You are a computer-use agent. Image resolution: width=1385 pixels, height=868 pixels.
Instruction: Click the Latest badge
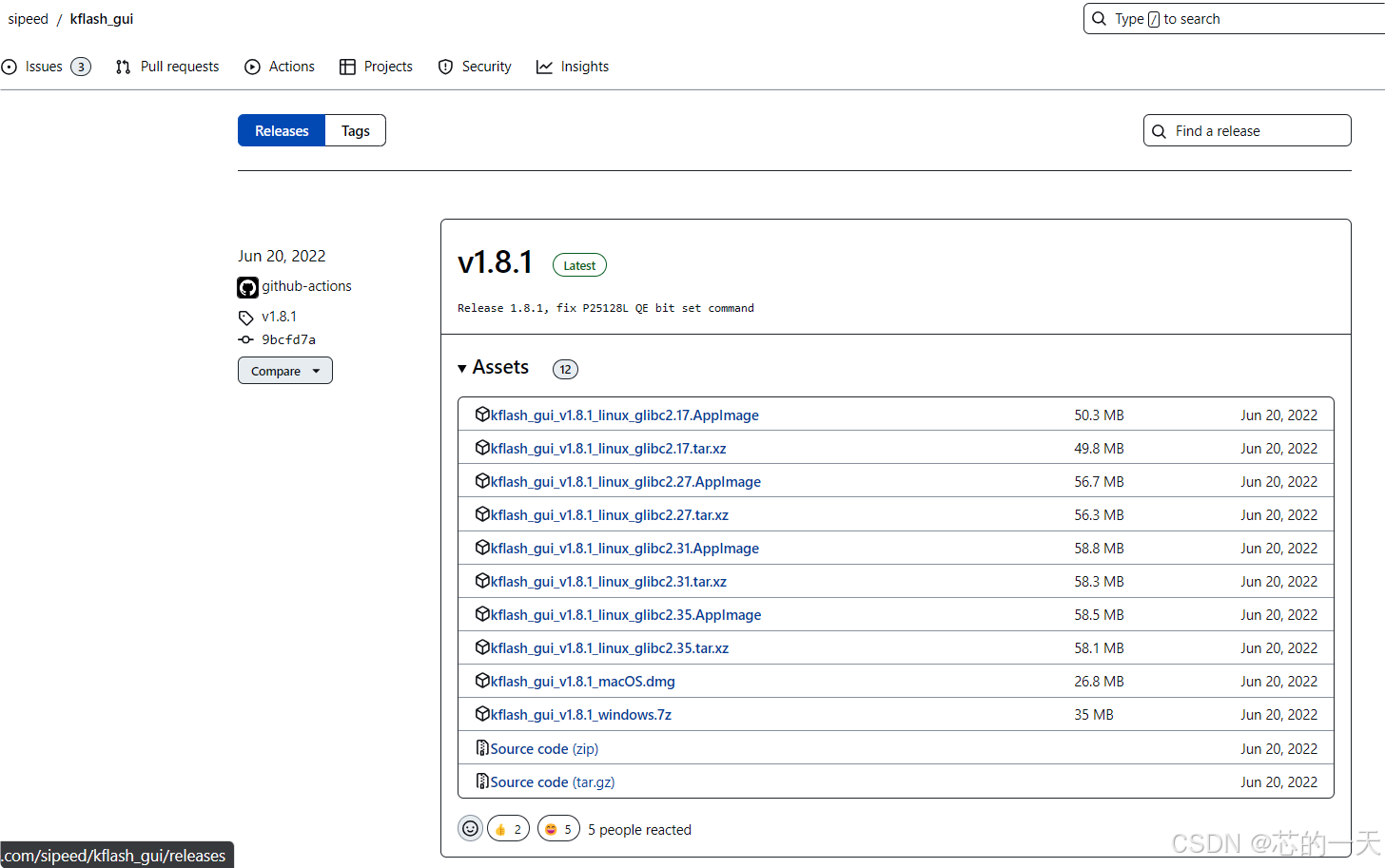pos(579,265)
